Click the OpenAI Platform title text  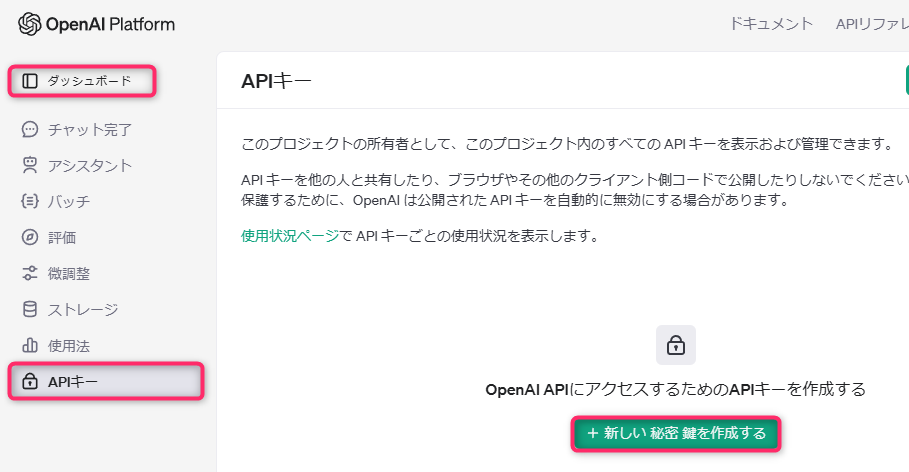(x=110, y=24)
